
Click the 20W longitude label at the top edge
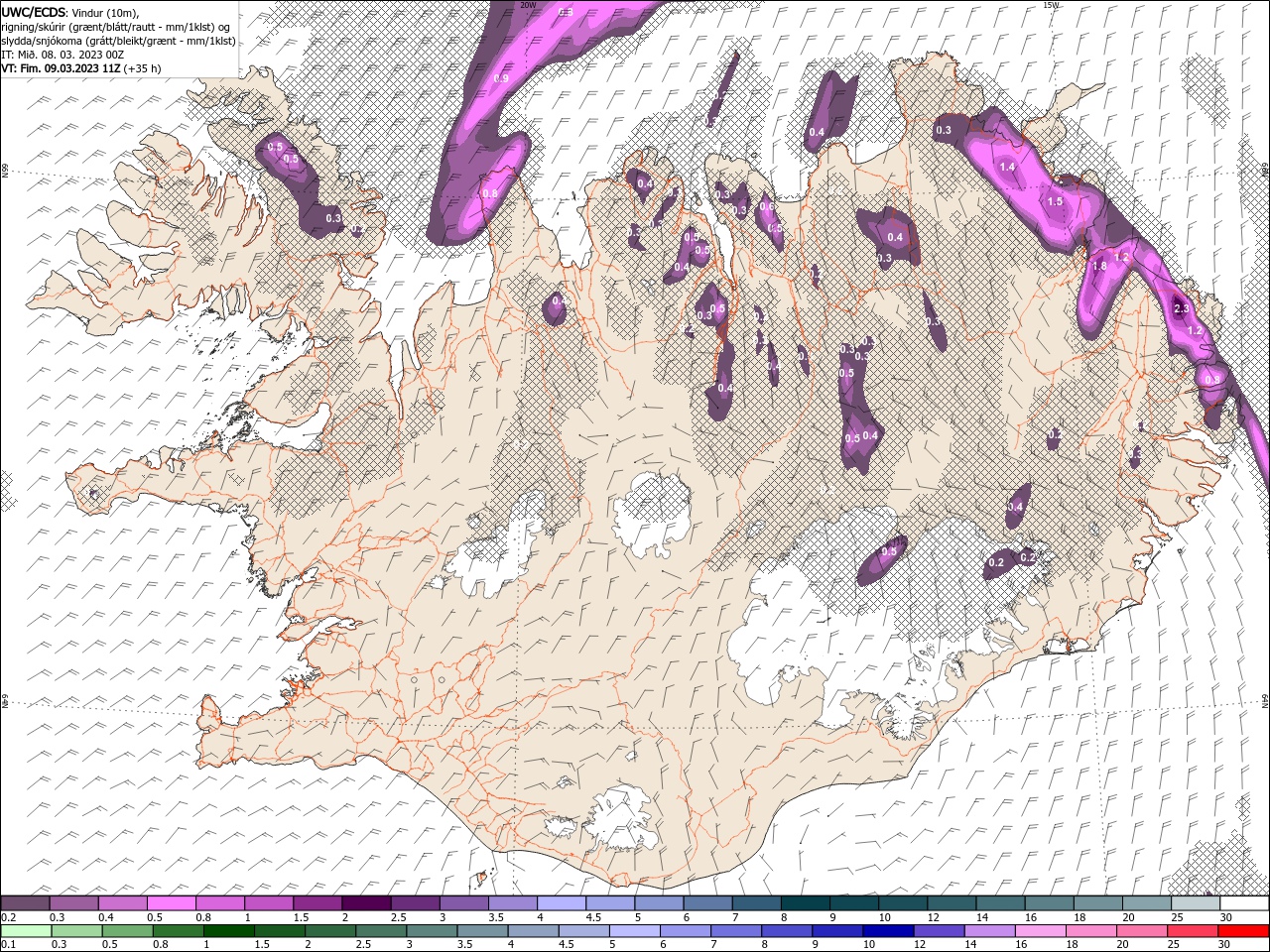click(x=527, y=5)
